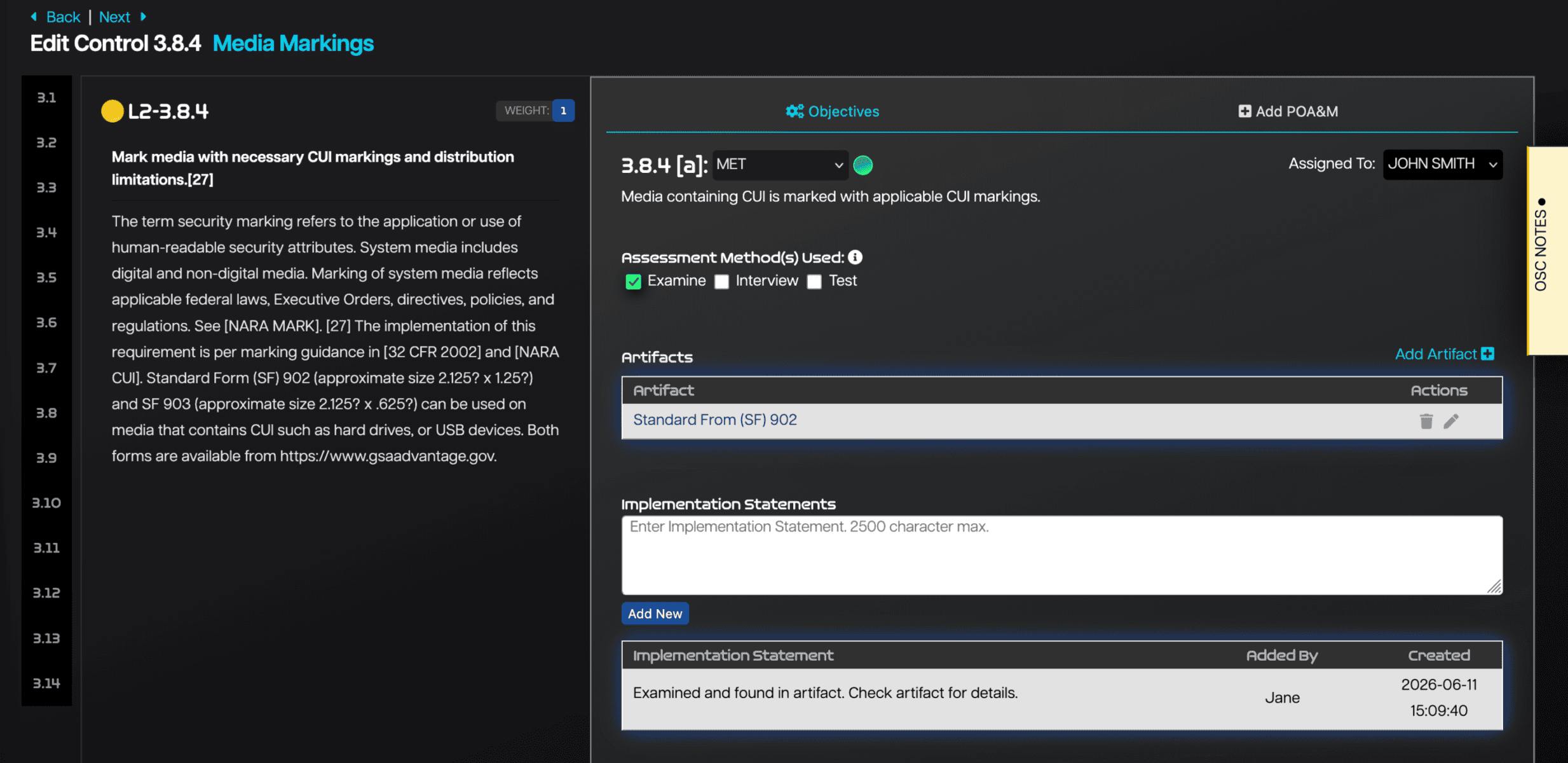The height and width of the screenshot is (763, 1568).
Task: Edit the SF 902 artifact with pencil icon
Action: click(x=1451, y=421)
